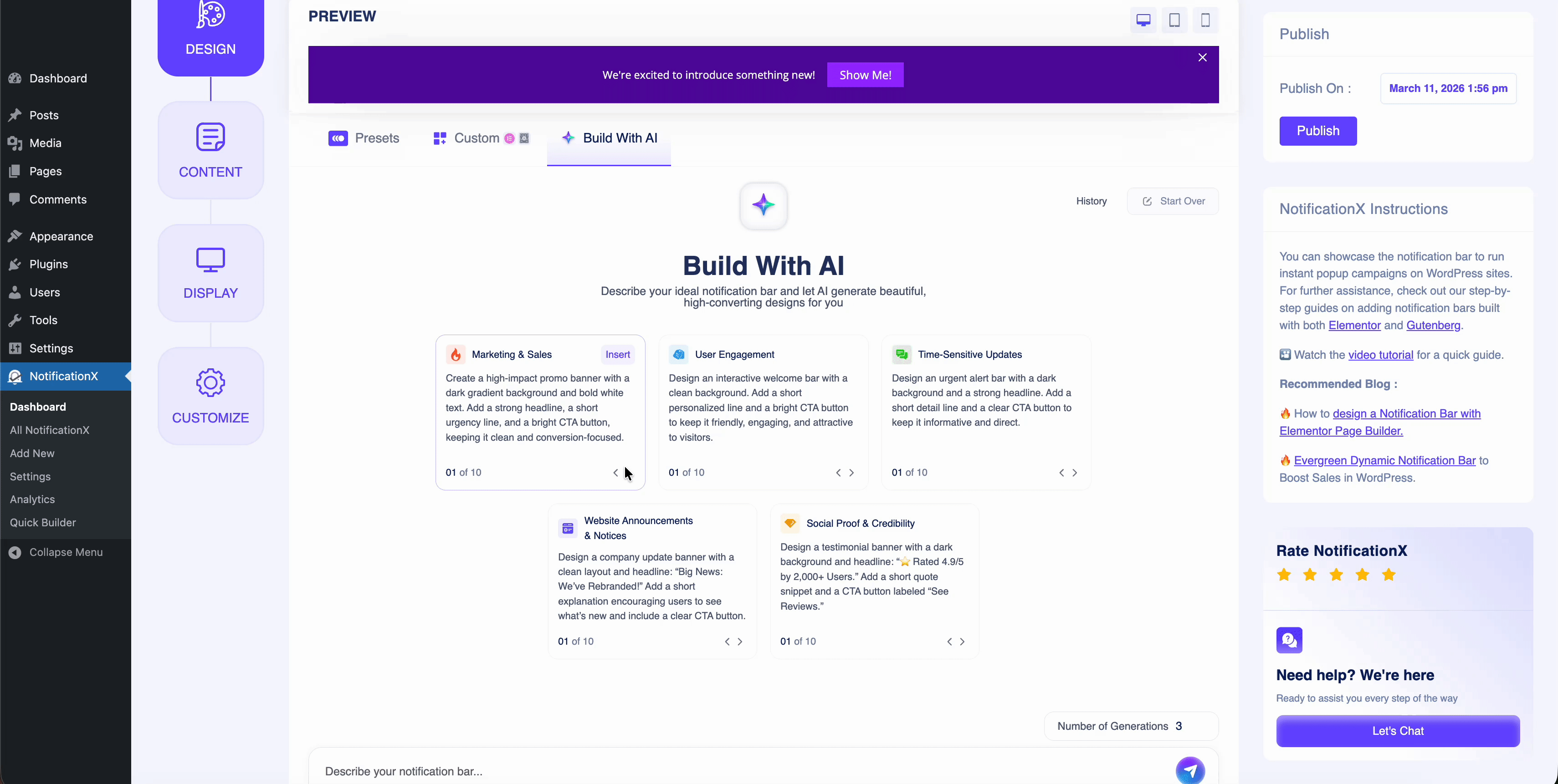
Task: Click the CUSTOMIZE gear icon
Action: pyautogui.click(x=210, y=382)
